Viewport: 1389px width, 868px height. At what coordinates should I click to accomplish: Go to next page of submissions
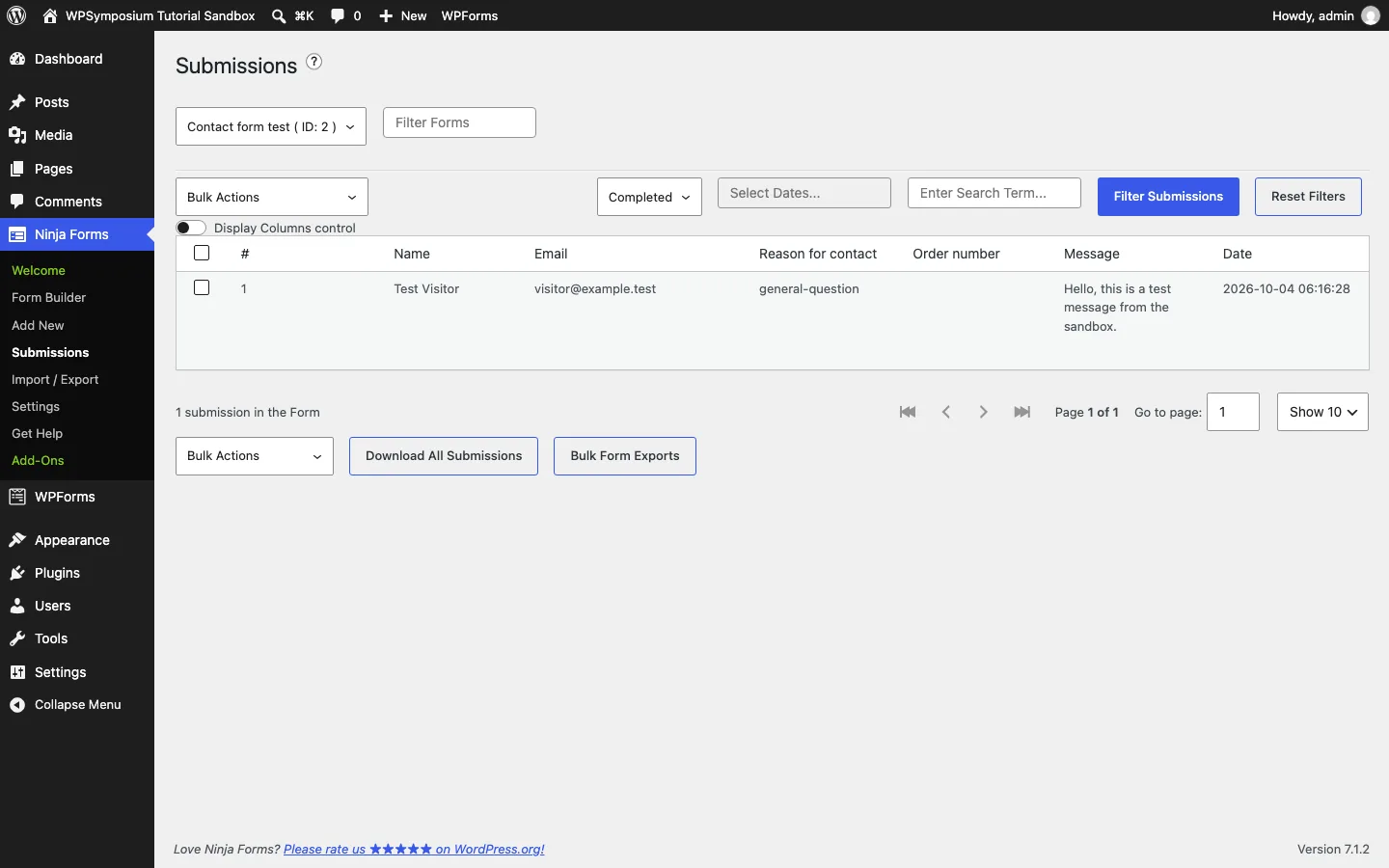[984, 412]
